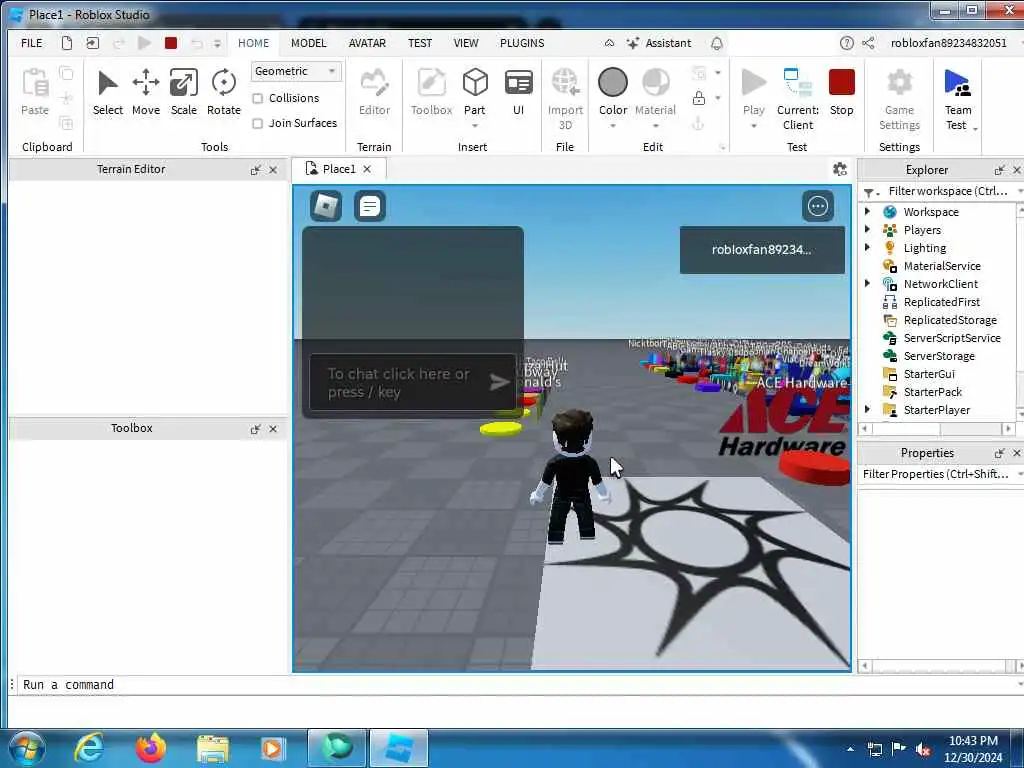Expand the Workspace tree node
1024x768 pixels.
tap(867, 212)
